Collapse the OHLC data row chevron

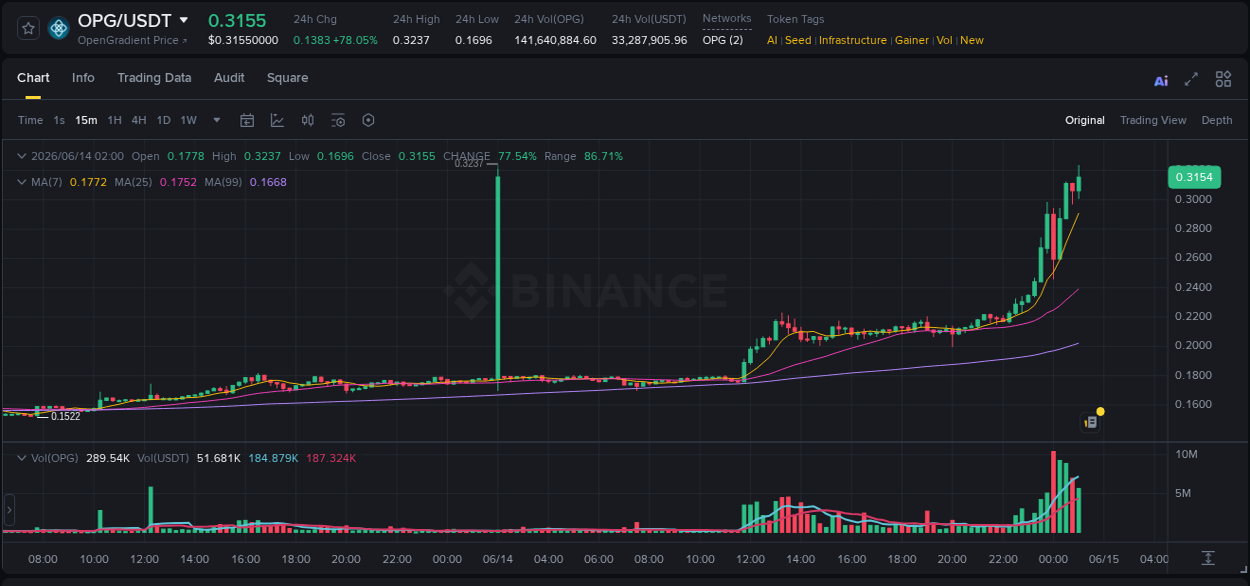21,156
